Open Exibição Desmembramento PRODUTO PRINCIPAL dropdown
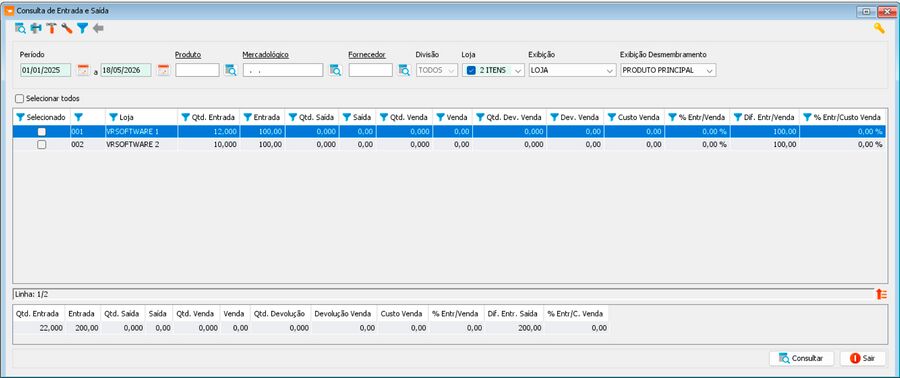 click(x=668, y=71)
